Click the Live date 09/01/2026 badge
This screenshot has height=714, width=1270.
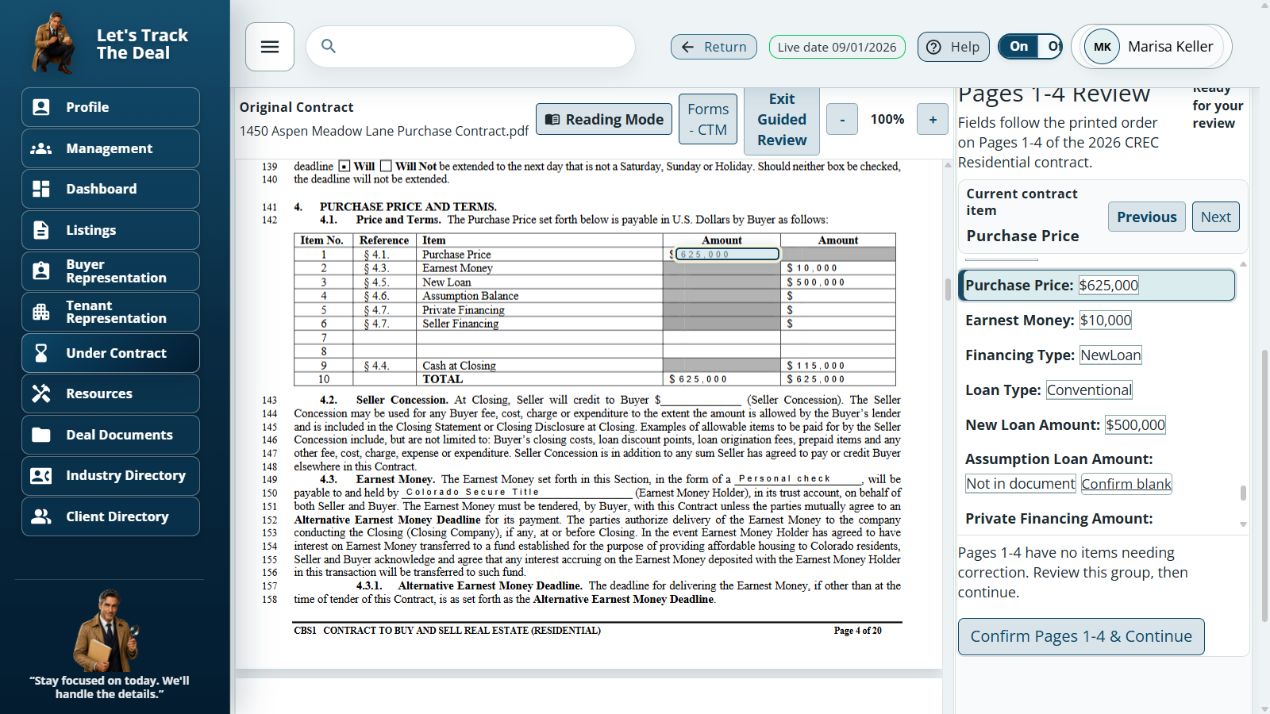(837, 47)
